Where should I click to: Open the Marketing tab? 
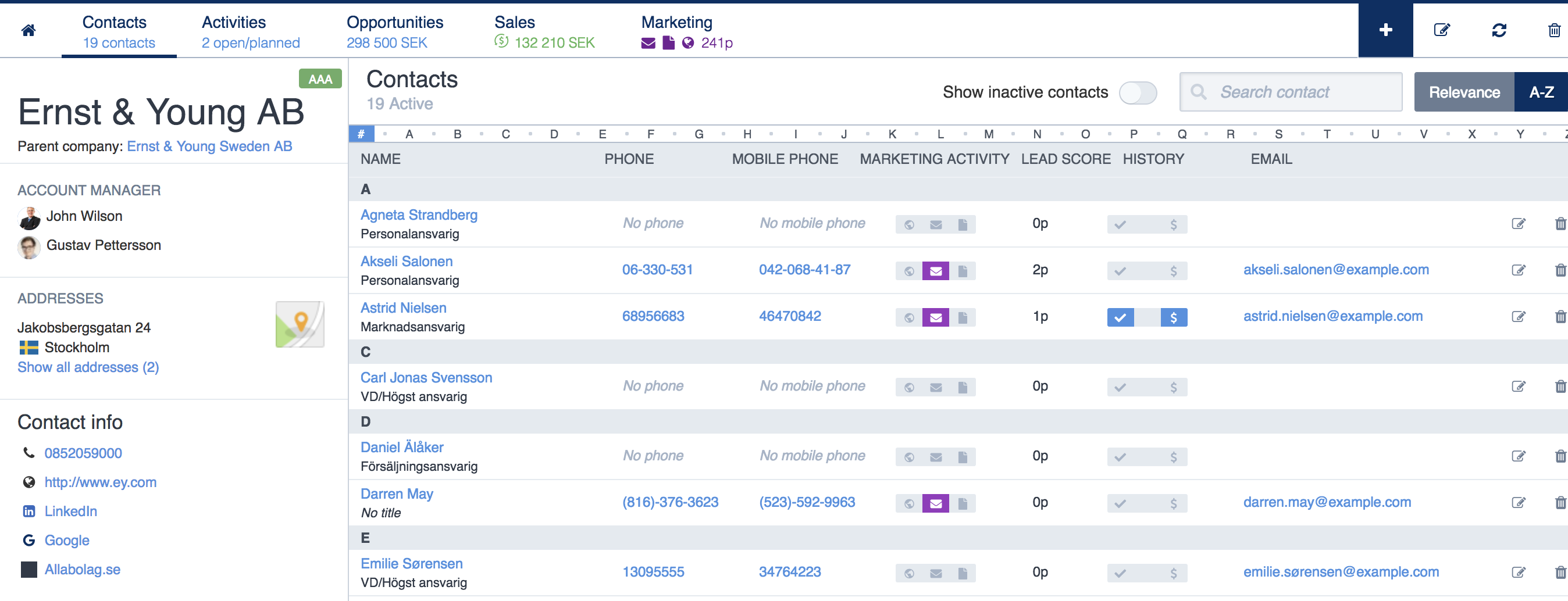pos(687,31)
